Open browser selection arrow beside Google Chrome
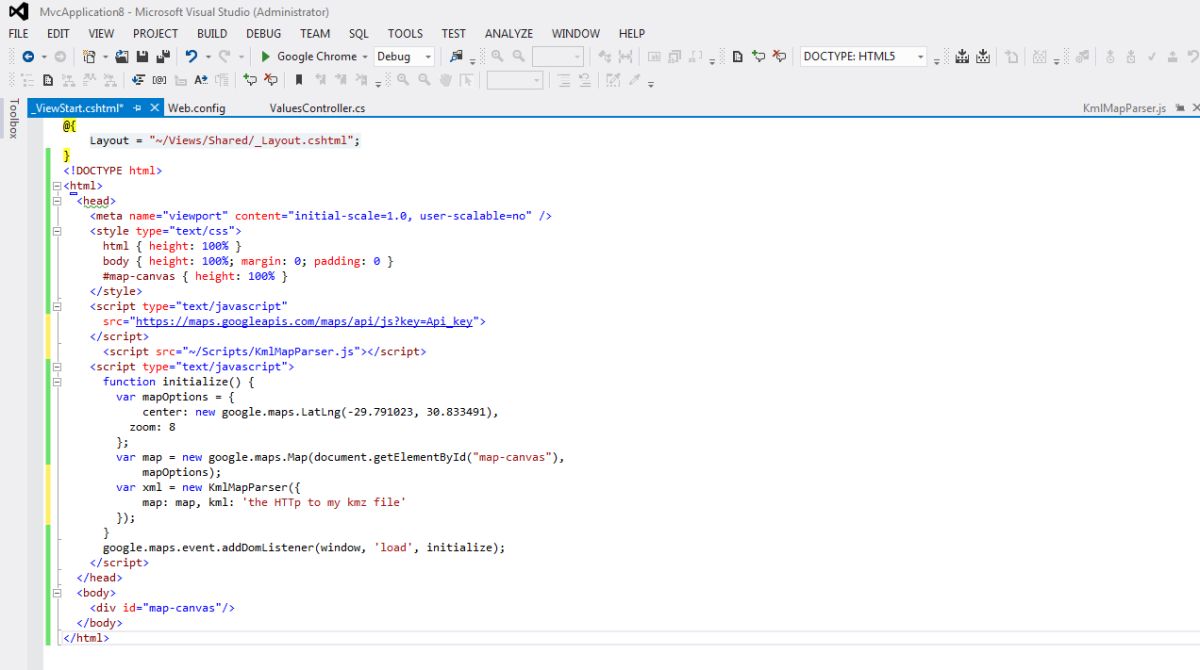The image size is (1200, 670). pos(365,57)
